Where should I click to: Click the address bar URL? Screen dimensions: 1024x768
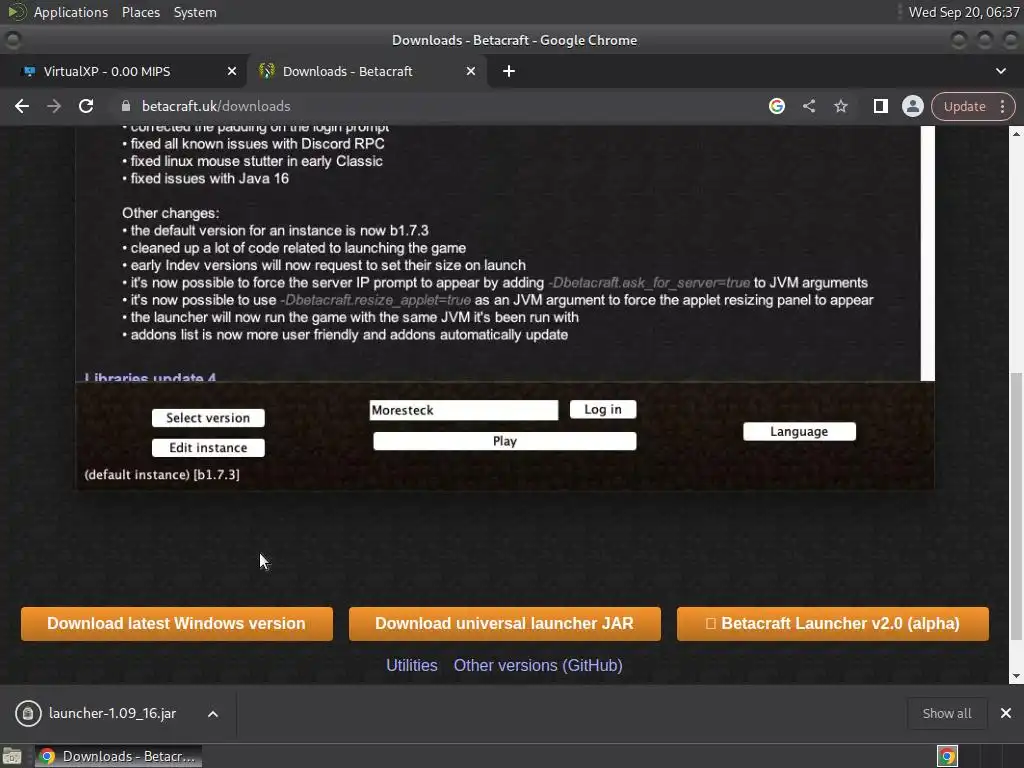click(x=216, y=106)
